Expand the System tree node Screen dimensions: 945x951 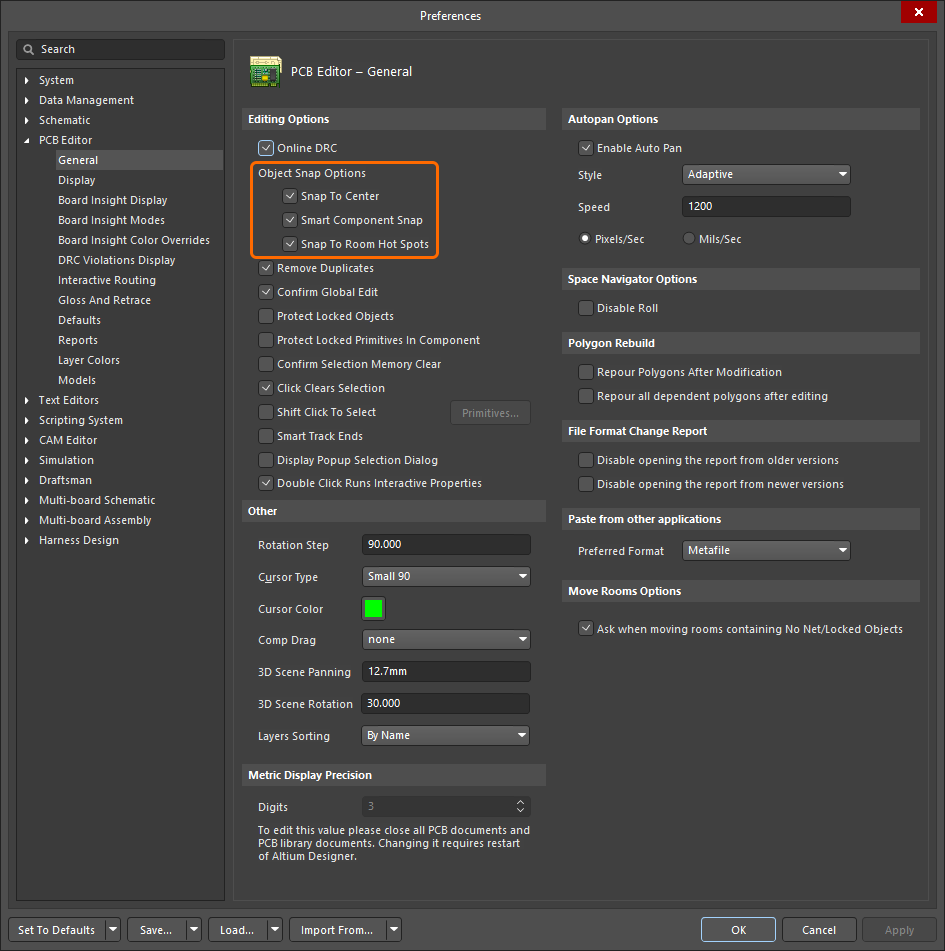[27, 80]
